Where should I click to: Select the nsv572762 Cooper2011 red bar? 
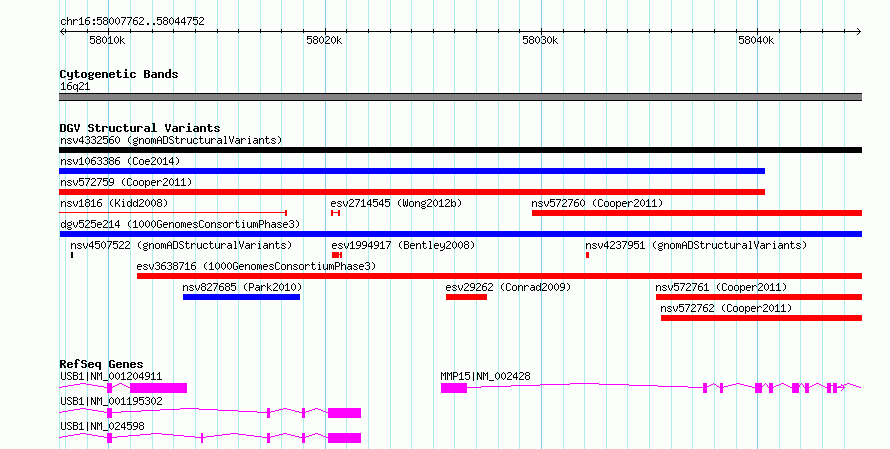(762, 318)
